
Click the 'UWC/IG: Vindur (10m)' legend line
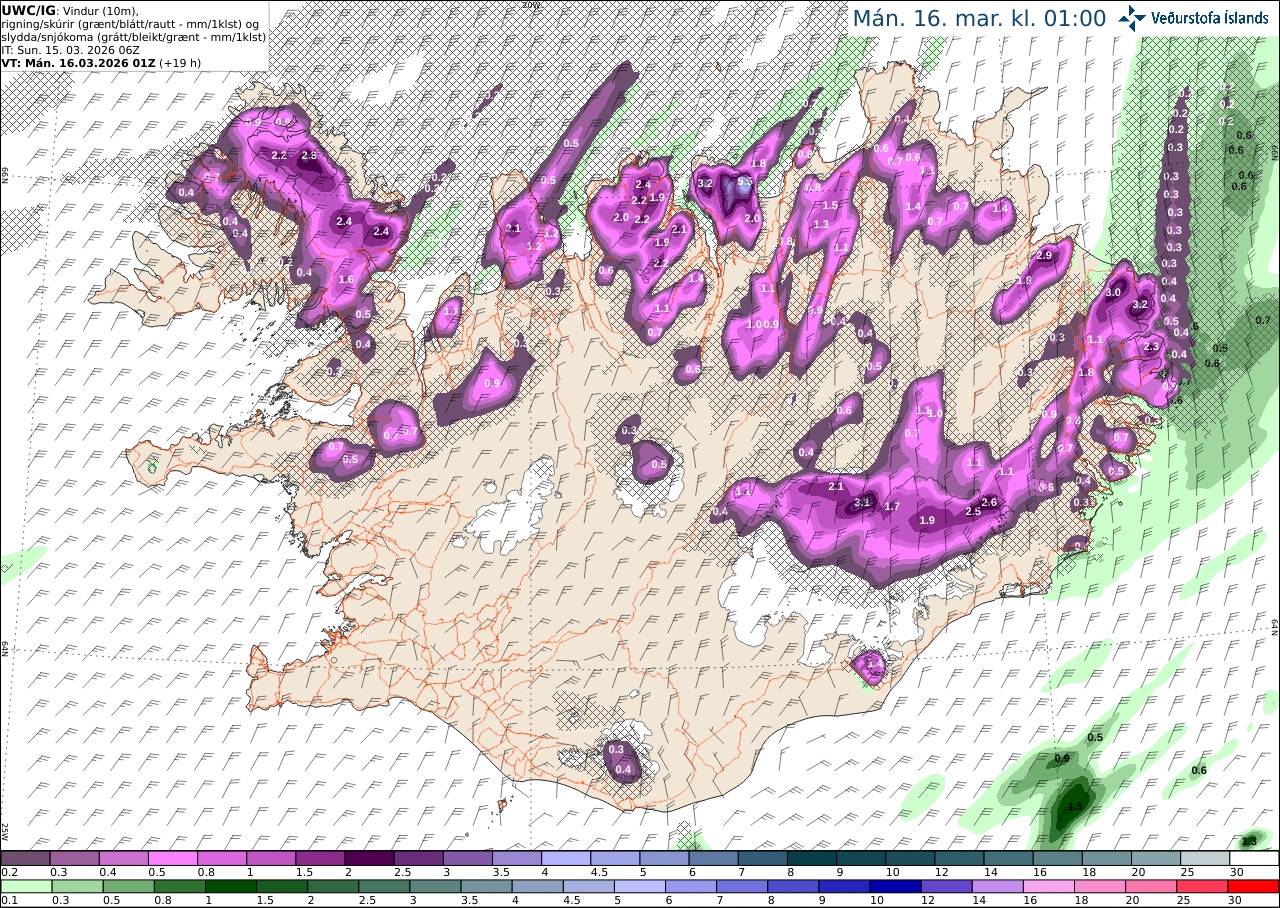coord(70,10)
